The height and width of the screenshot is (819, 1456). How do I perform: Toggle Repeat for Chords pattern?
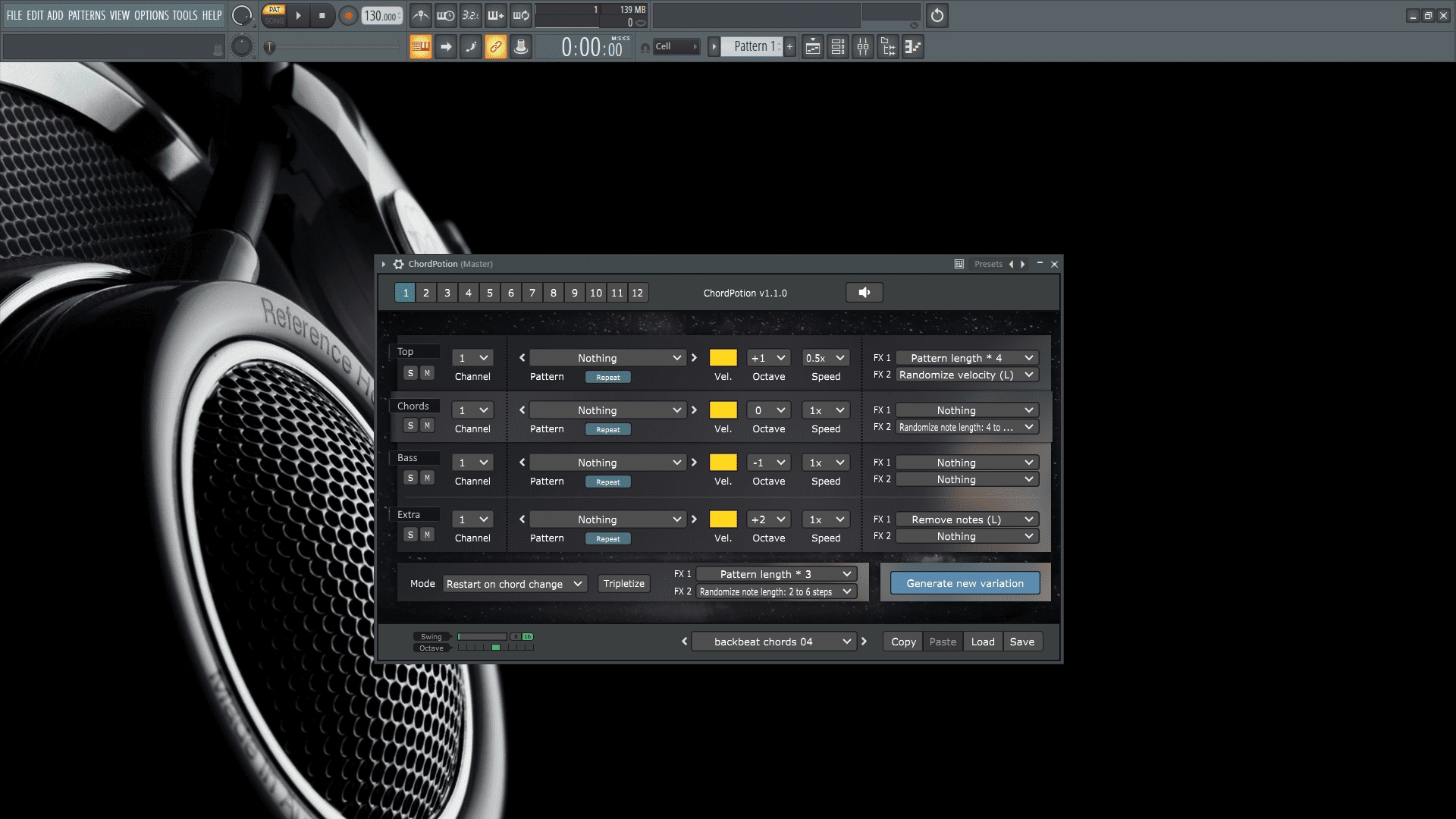pos(608,429)
